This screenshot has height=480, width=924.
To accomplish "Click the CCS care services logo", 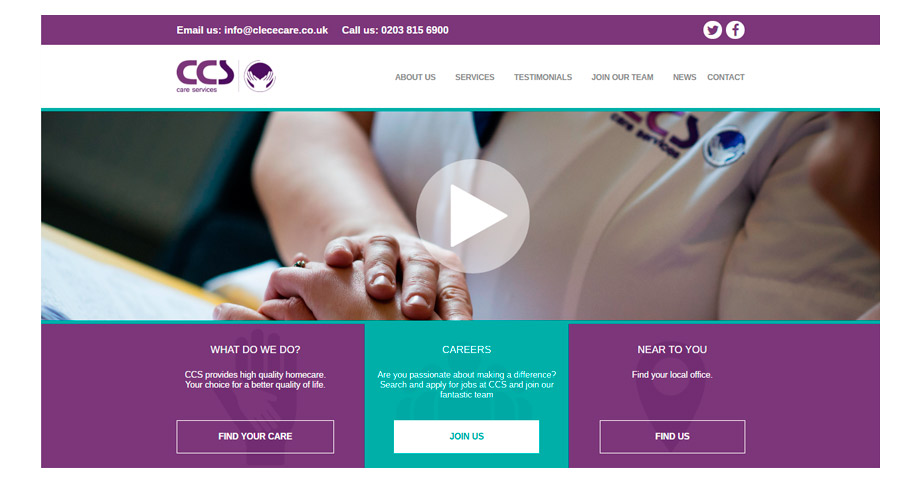I will click(205, 76).
